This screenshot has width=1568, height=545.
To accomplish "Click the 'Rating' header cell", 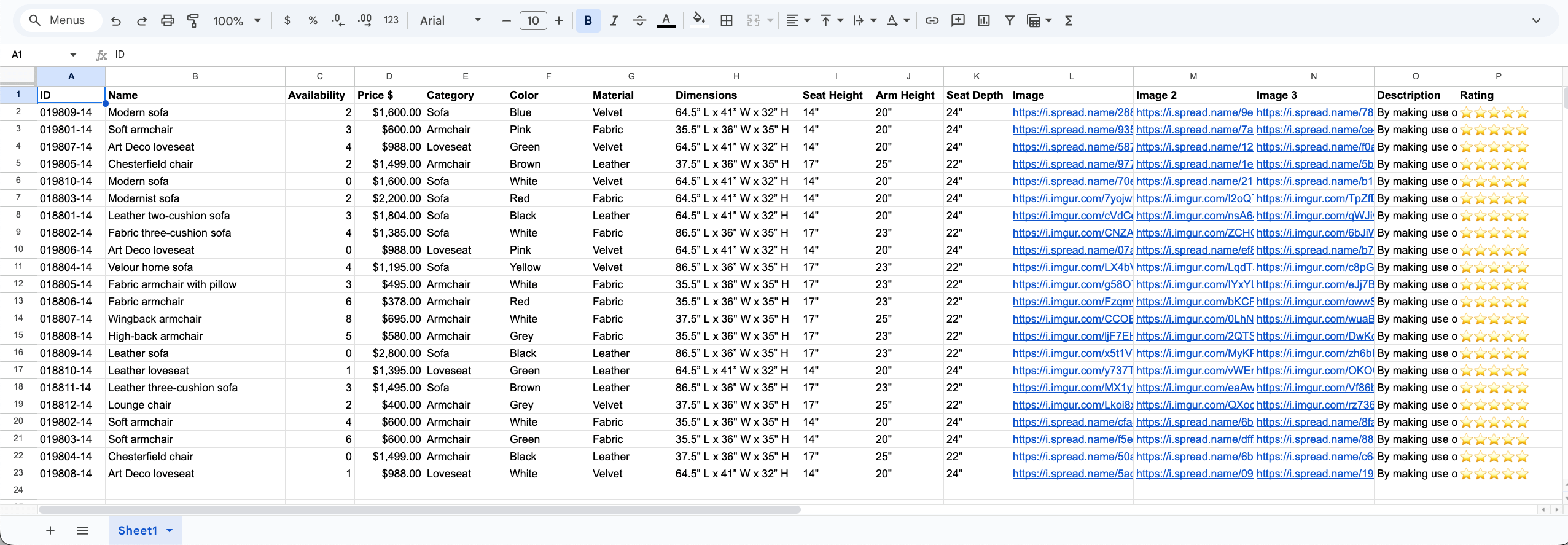I will coord(1499,95).
